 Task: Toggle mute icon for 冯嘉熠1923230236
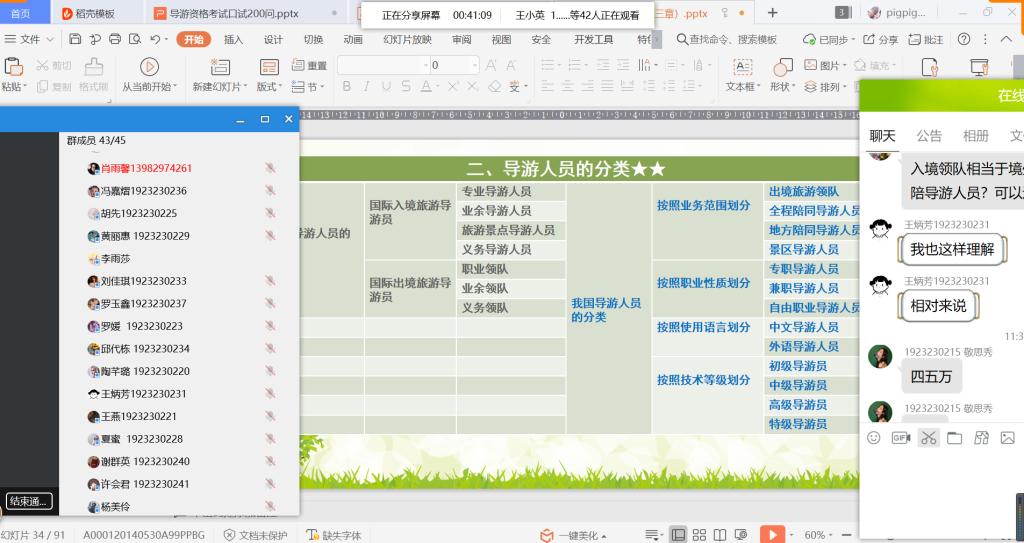click(x=270, y=191)
